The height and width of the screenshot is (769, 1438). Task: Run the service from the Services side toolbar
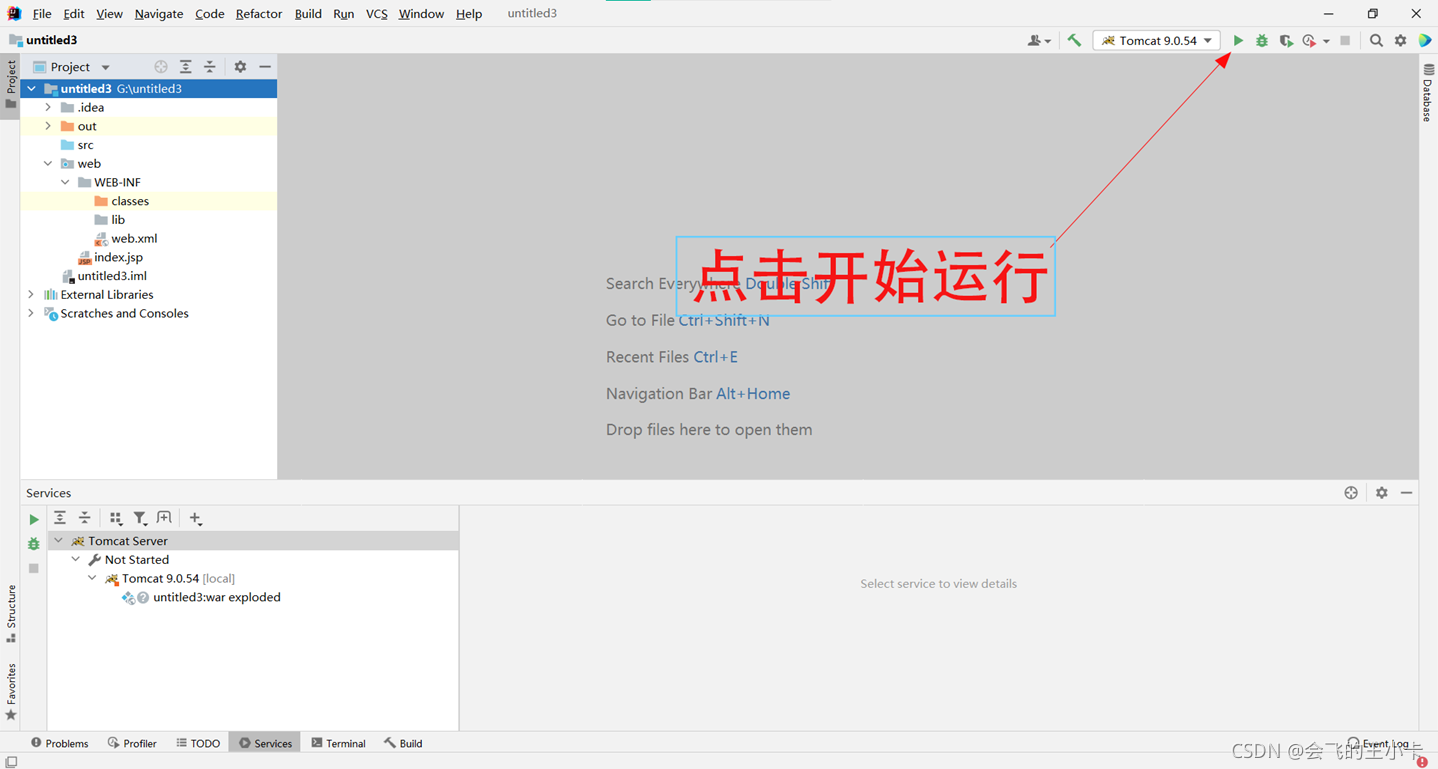pyautogui.click(x=33, y=520)
